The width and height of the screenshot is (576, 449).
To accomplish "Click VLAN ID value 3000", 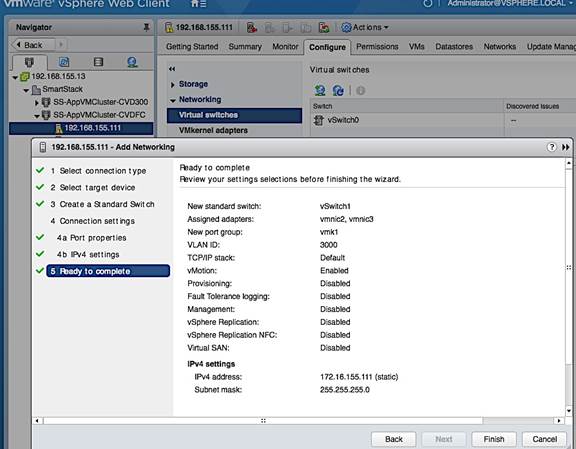I will pos(328,245).
